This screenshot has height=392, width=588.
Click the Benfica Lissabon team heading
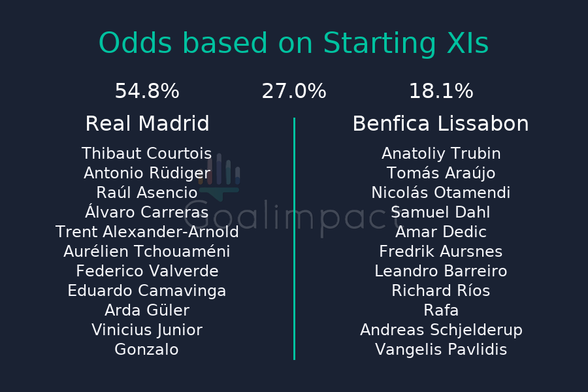tap(441, 124)
